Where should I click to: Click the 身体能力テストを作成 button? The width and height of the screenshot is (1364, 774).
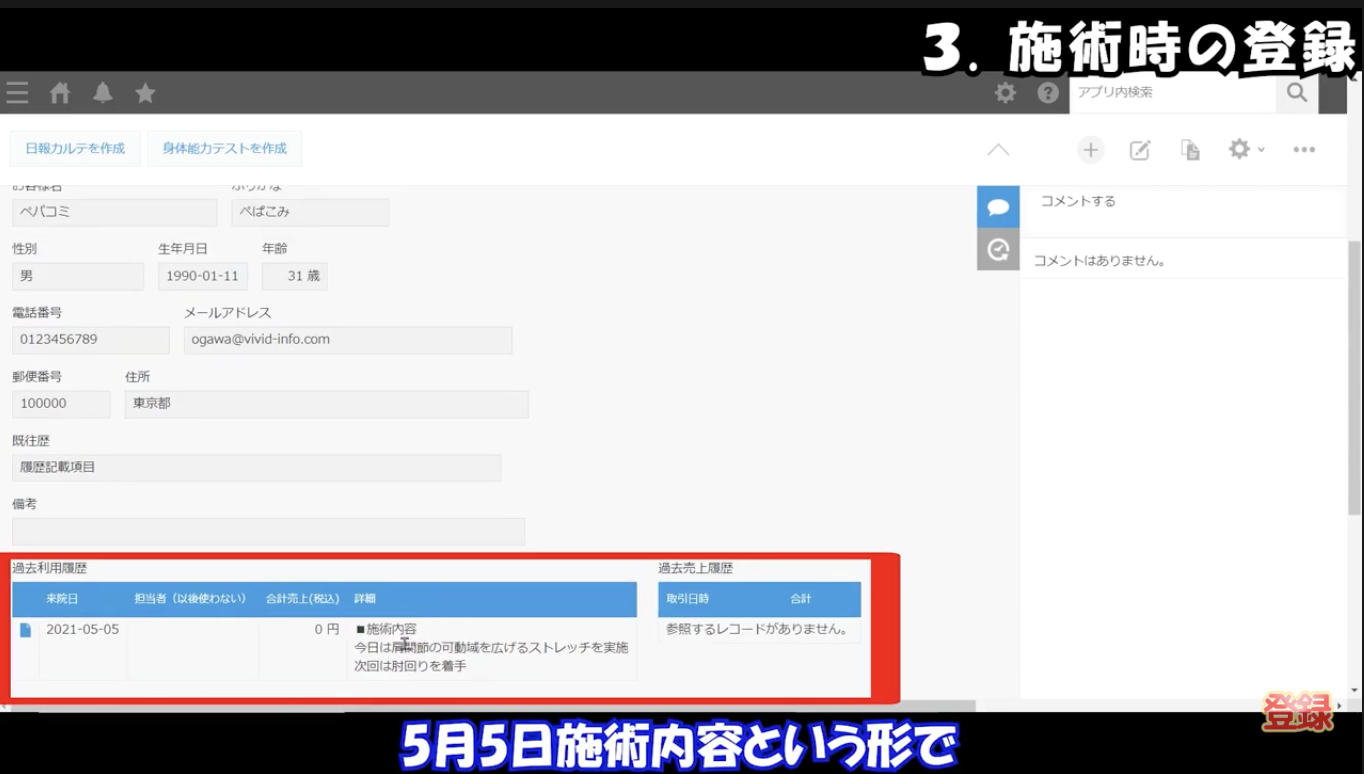[x=224, y=148]
